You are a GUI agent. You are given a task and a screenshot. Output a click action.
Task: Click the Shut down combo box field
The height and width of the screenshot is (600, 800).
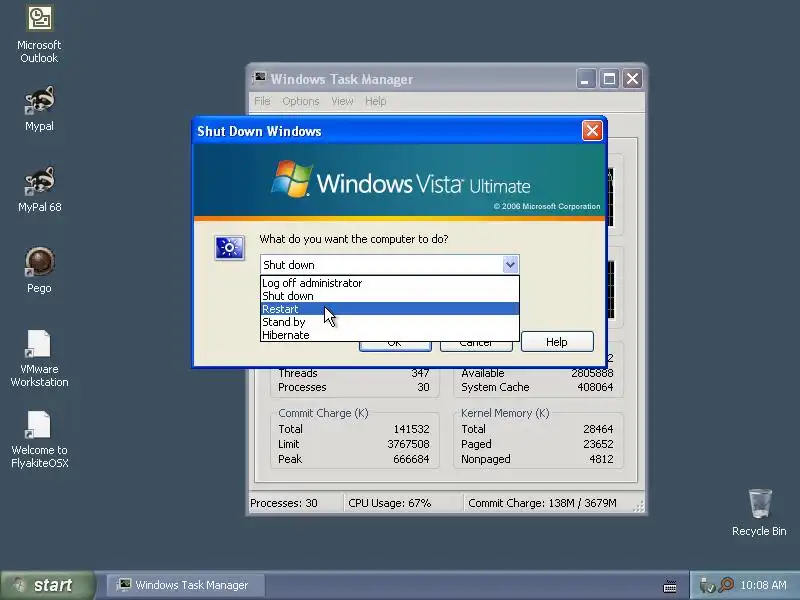coord(390,264)
